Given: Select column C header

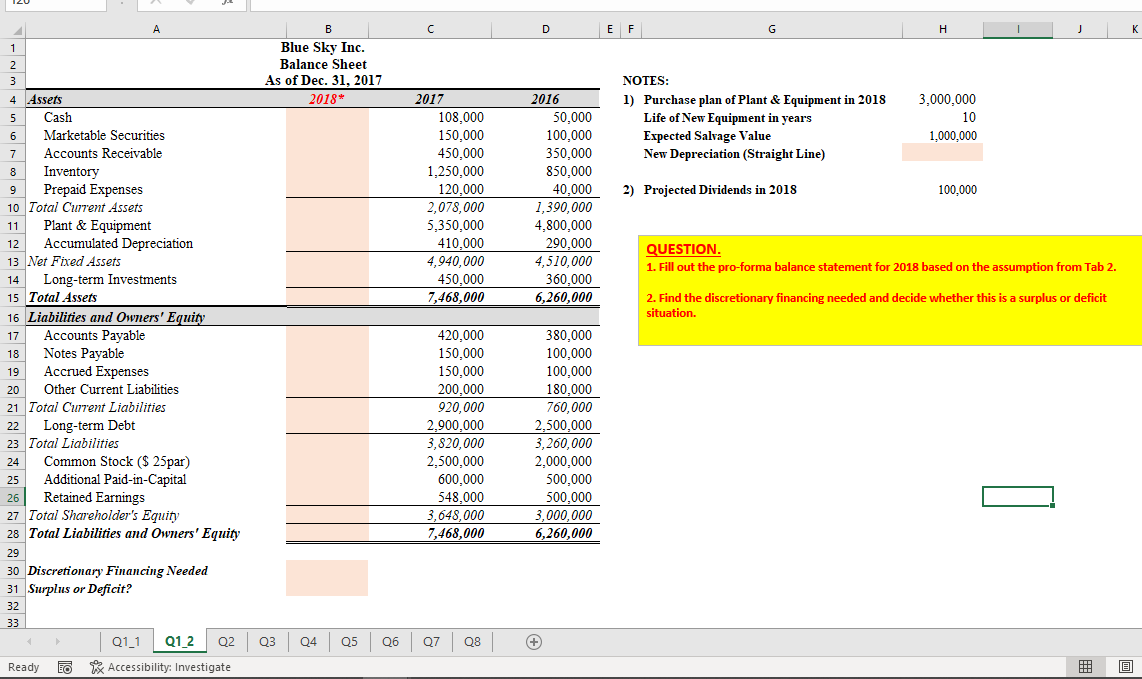Looking at the screenshot, I should point(430,29).
